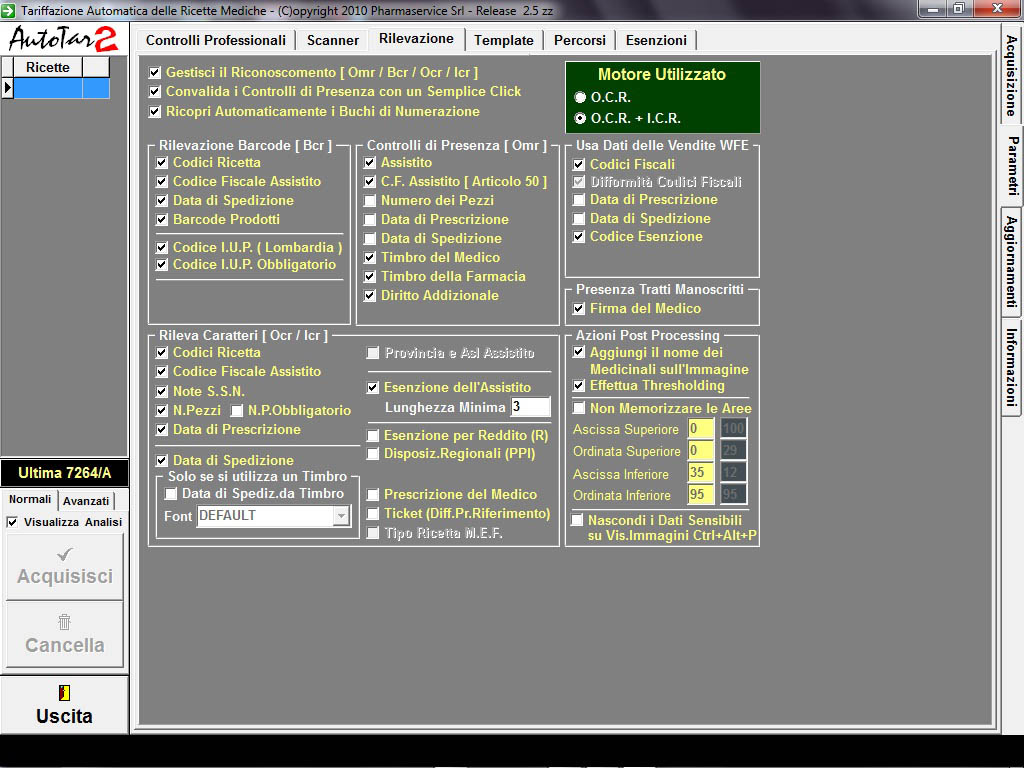Click the Ascissa Superiore yellow field

pyautogui.click(x=700, y=429)
